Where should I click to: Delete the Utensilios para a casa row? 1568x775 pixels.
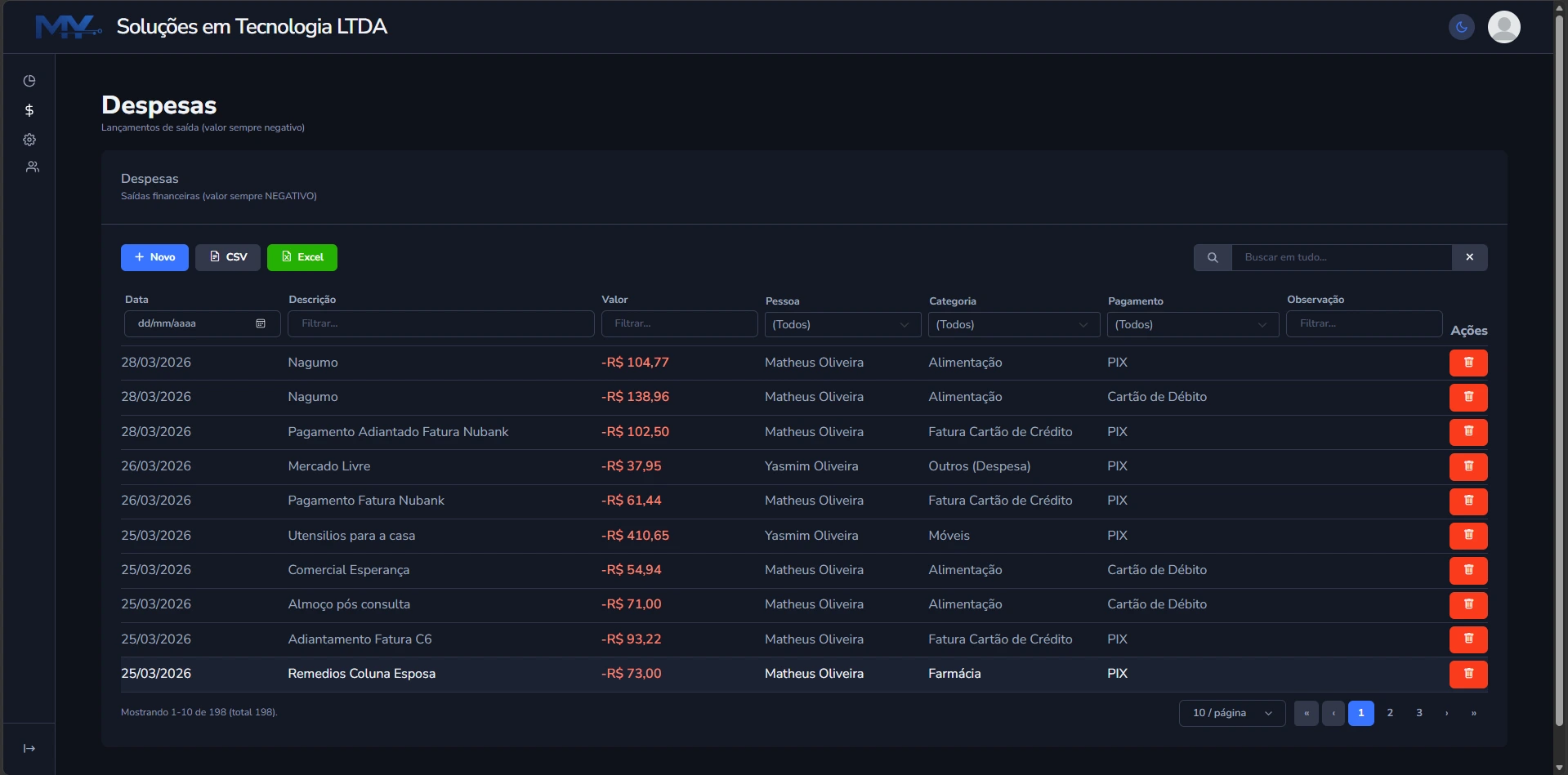[1468, 535]
